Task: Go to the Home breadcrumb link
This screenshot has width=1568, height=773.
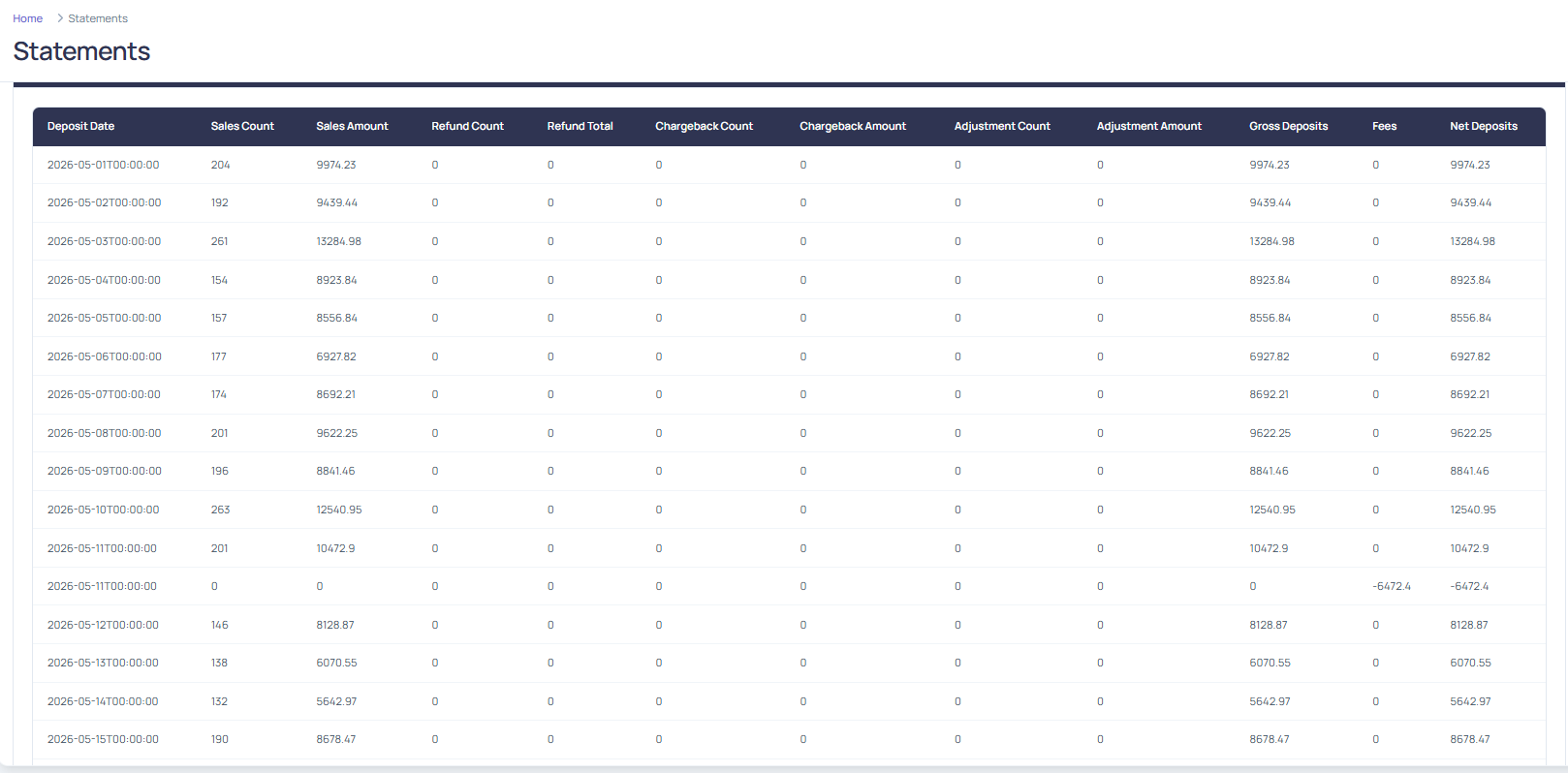Action: [x=27, y=18]
